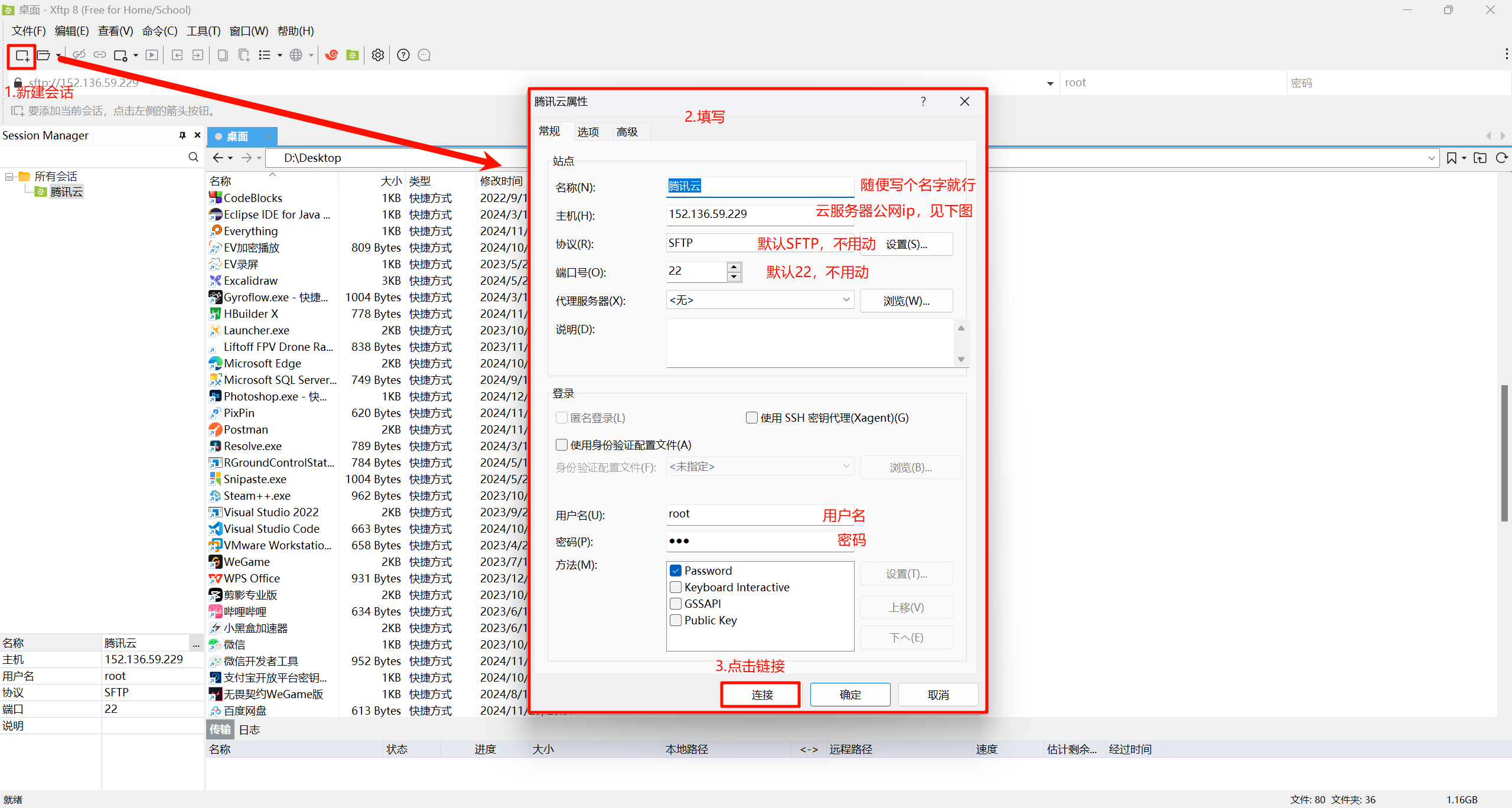Check the Public Key method option

click(676, 620)
